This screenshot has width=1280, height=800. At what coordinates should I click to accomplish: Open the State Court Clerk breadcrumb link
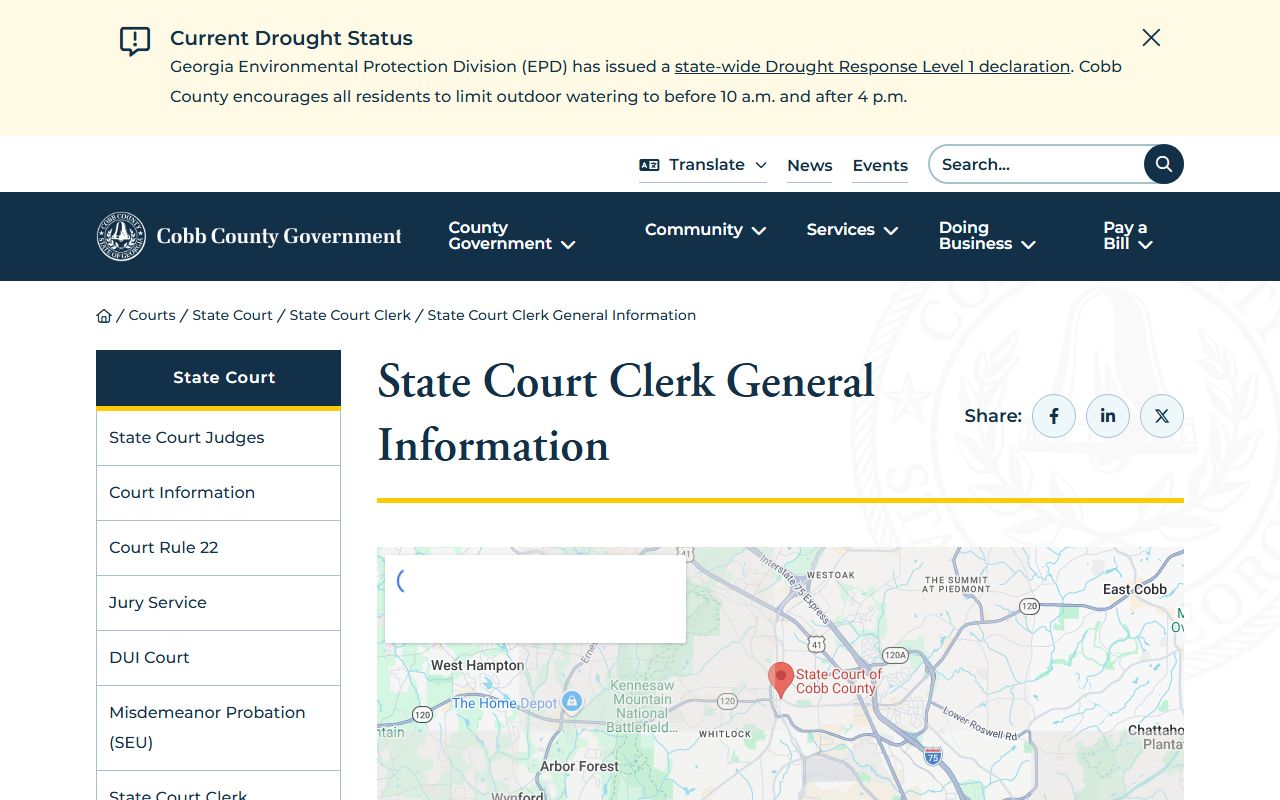click(x=350, y=315)
